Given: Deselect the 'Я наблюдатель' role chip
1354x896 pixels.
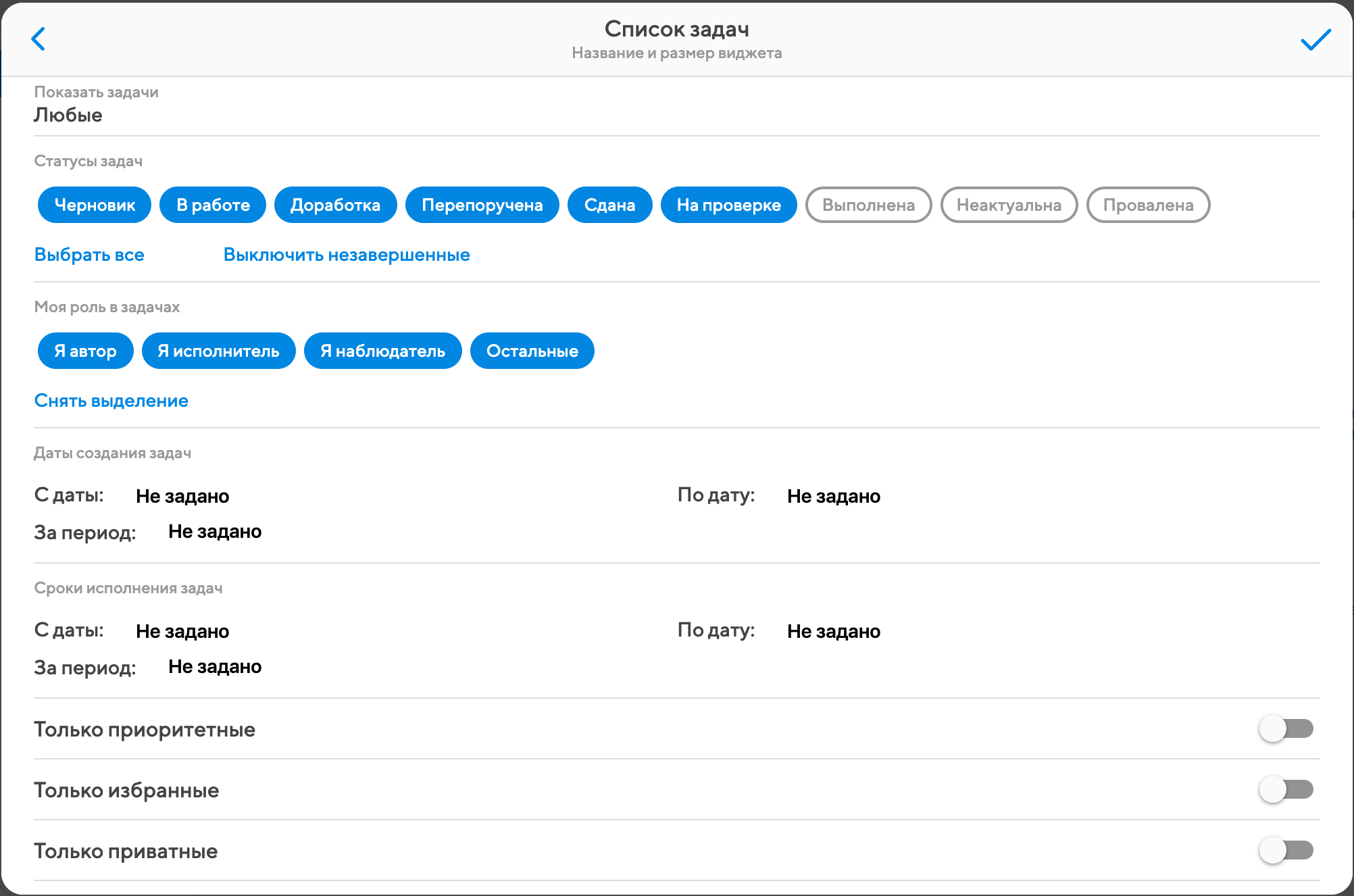Looking at the screenshot, I should pos(382,351).
